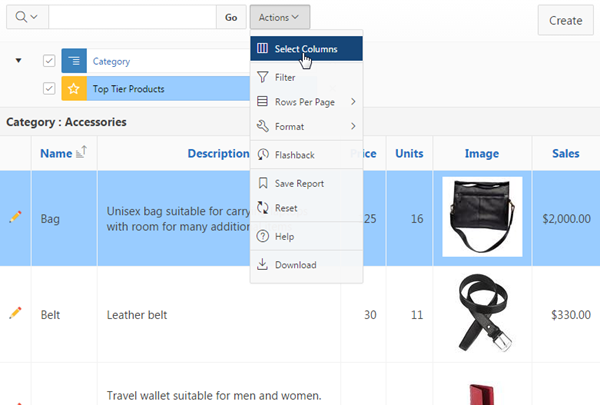The height and width of the screenshot is (405, 600).
Task: Choose Select Columns from the menu
Action: (x=305, y=49)
